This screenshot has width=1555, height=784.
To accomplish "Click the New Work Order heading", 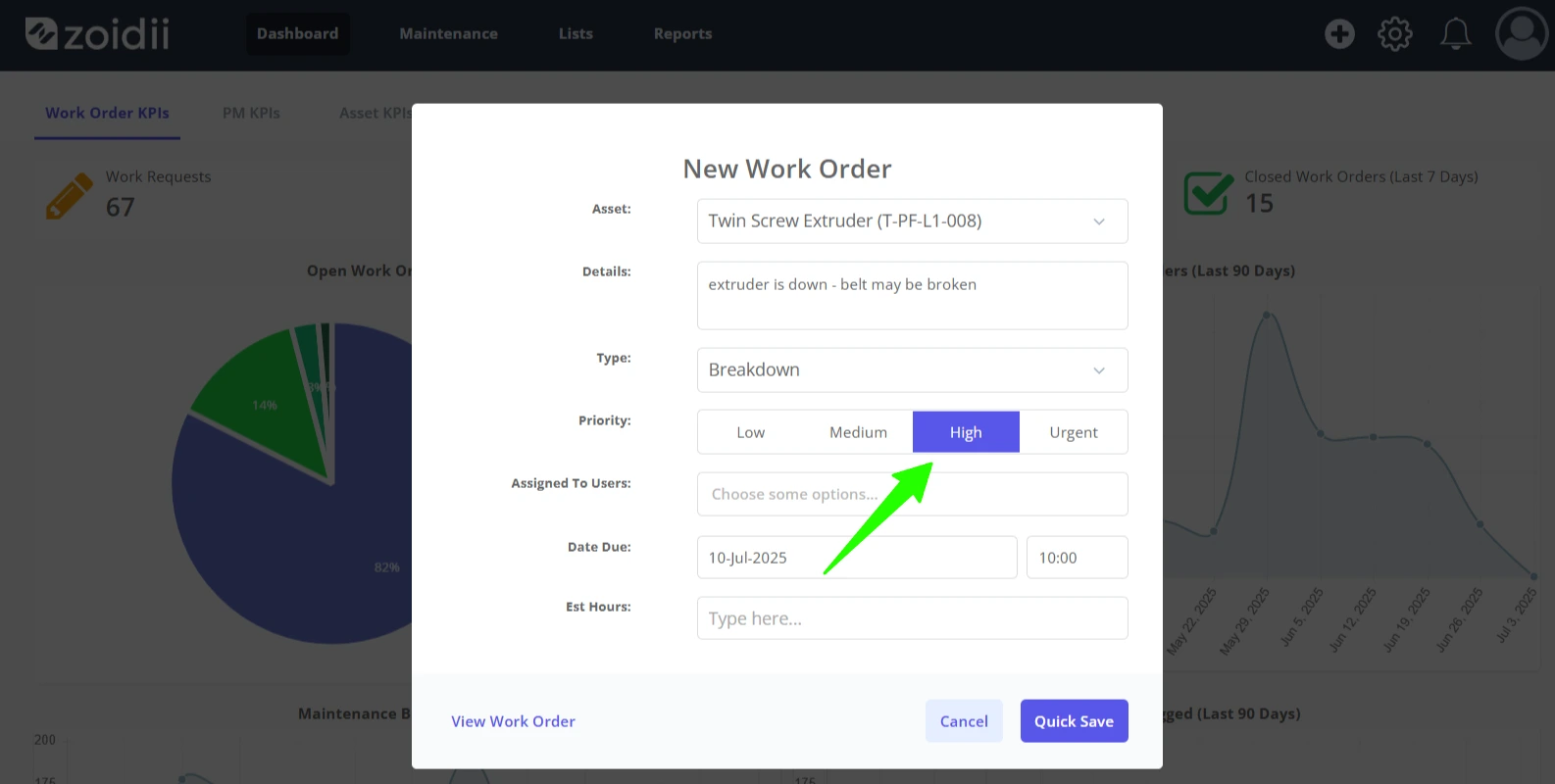I will pos(787,169).
